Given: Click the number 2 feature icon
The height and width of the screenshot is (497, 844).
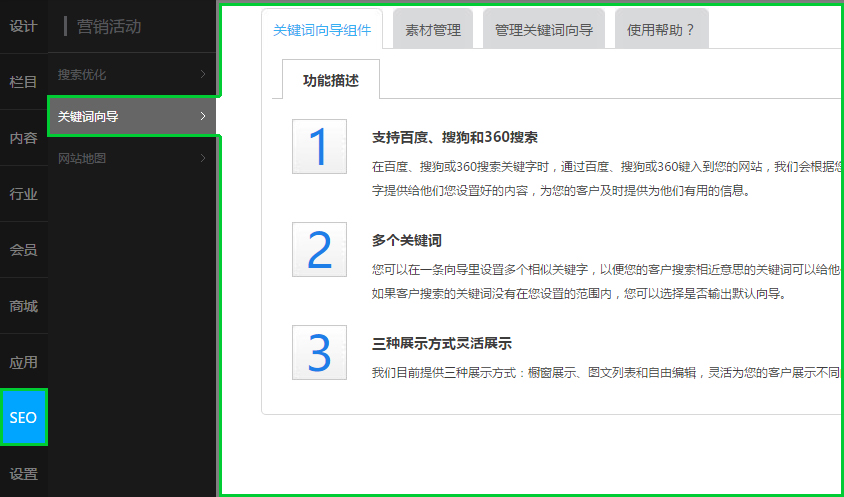Looking at the screenshot, I should tap(319, 250).
